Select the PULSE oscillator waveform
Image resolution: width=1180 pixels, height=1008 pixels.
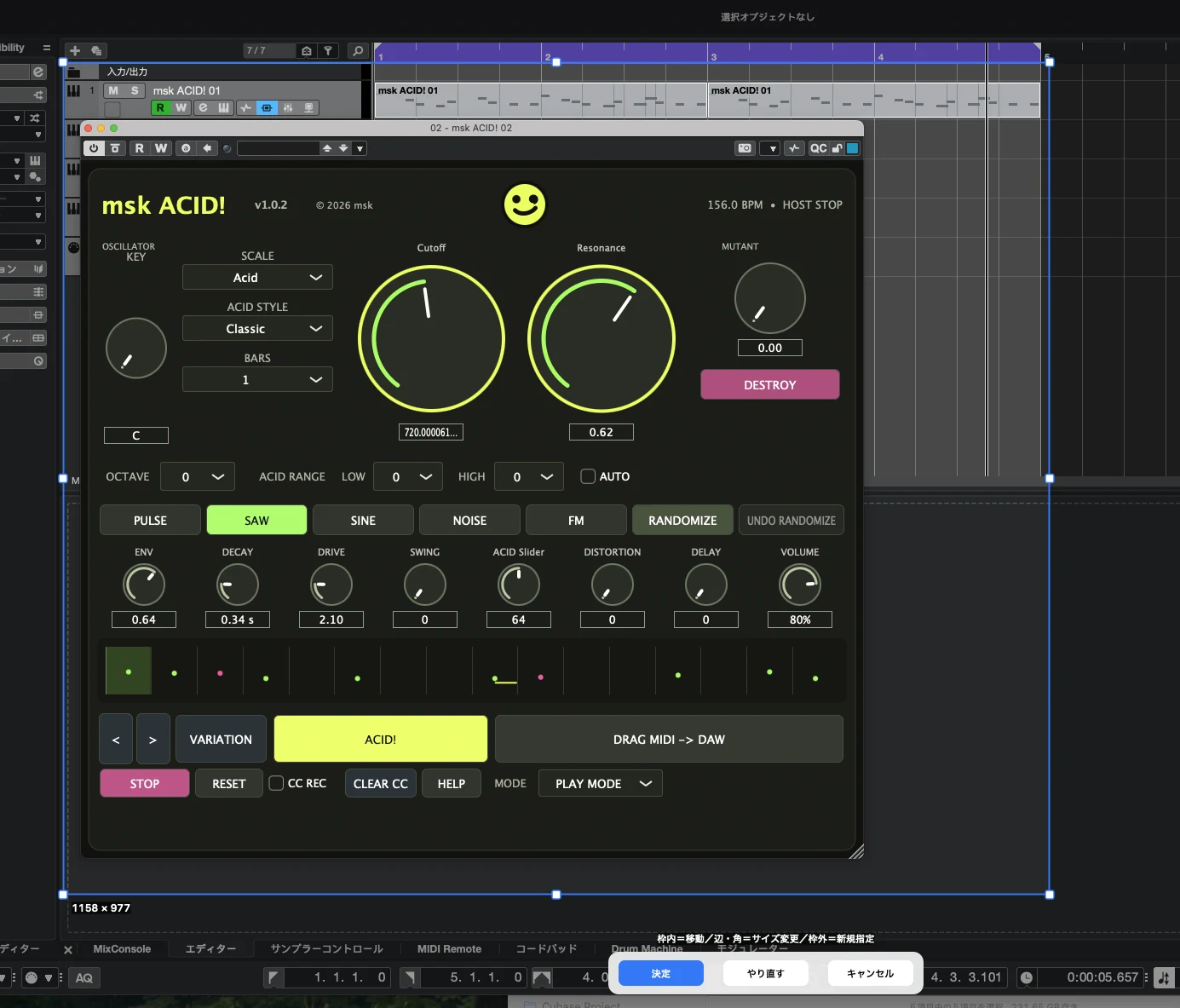(x=150, y=521)
